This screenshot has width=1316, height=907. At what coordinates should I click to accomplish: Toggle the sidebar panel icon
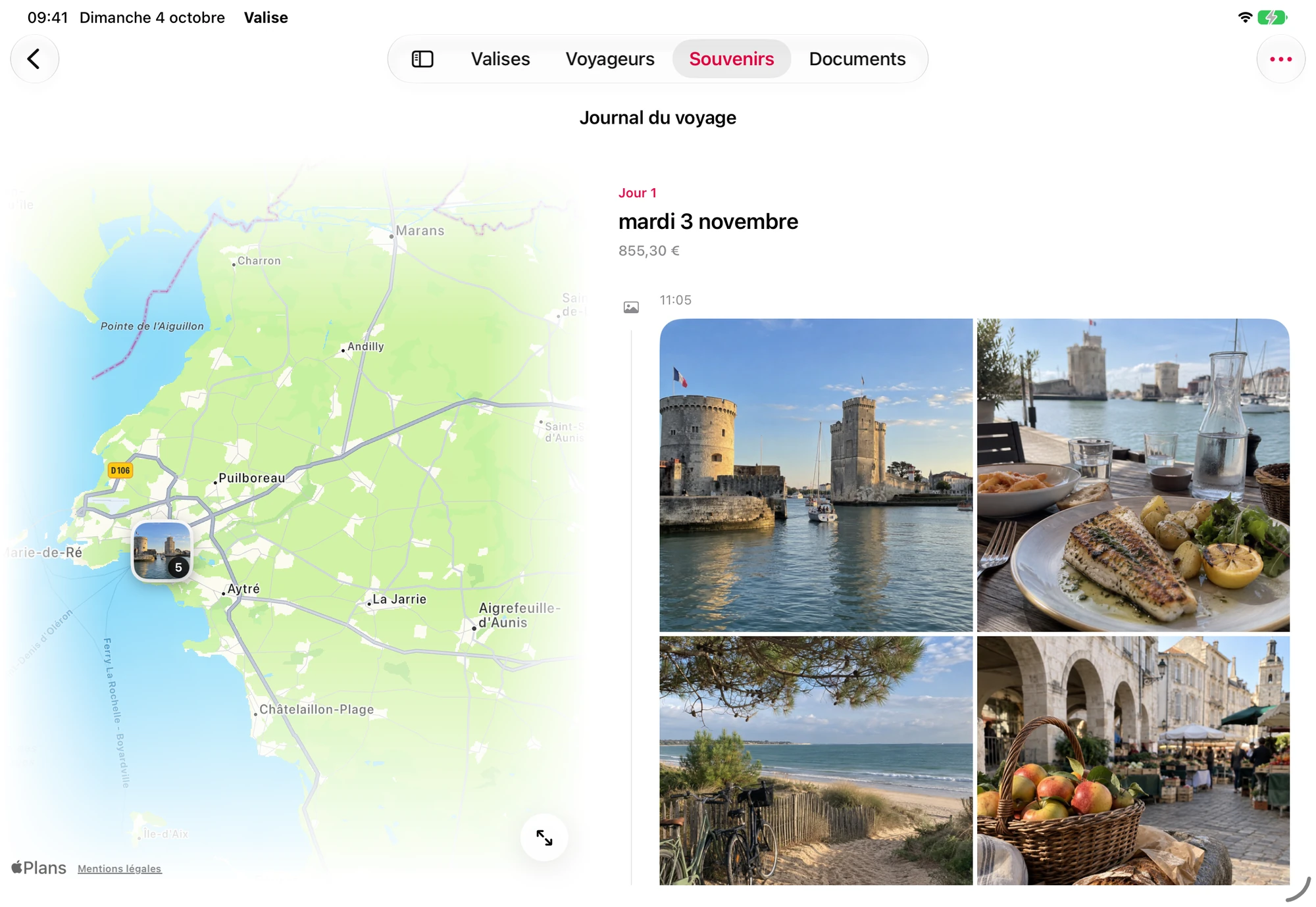(422, 59)
